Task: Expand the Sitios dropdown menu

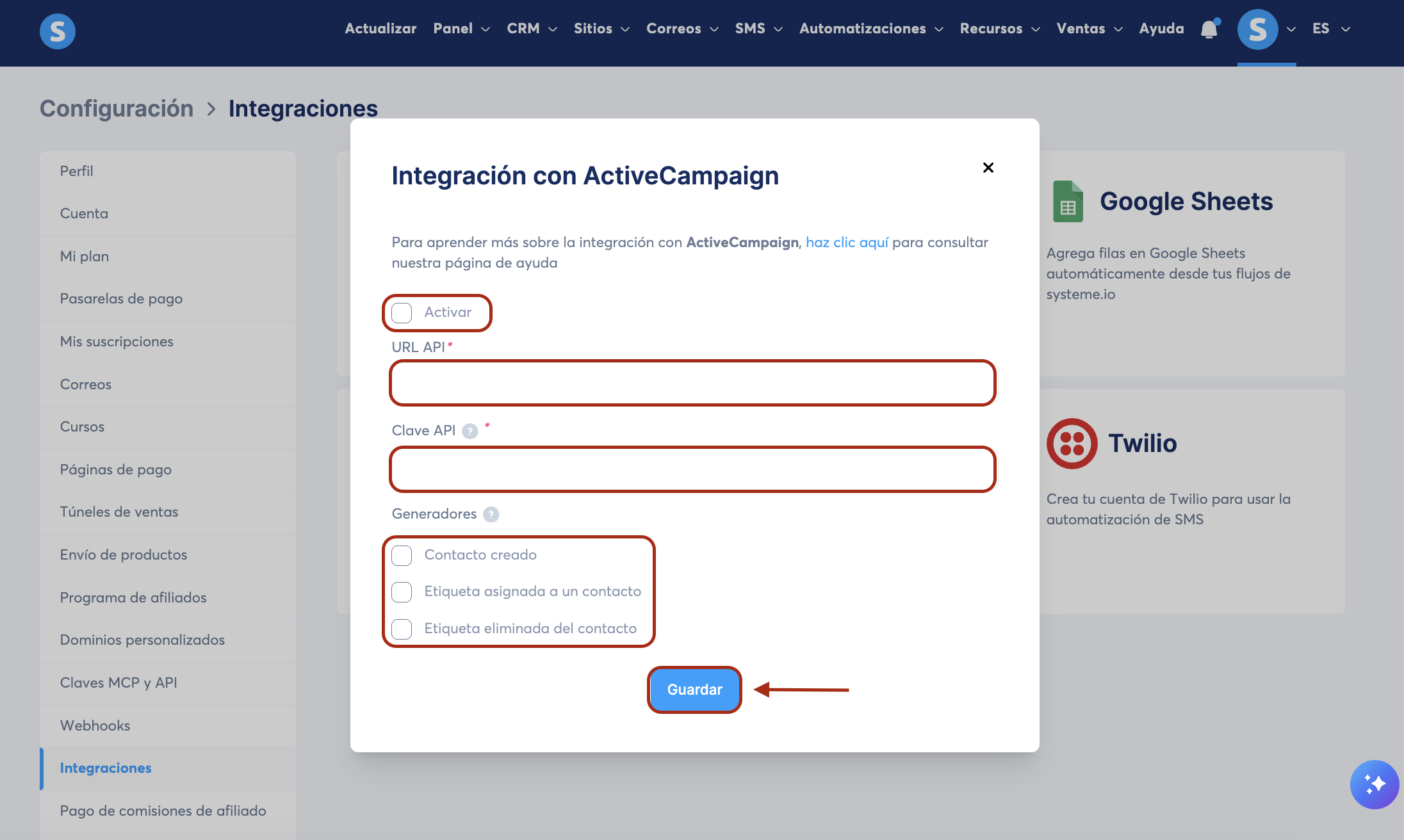Action: pyautogui.click(x=601, y=29)
